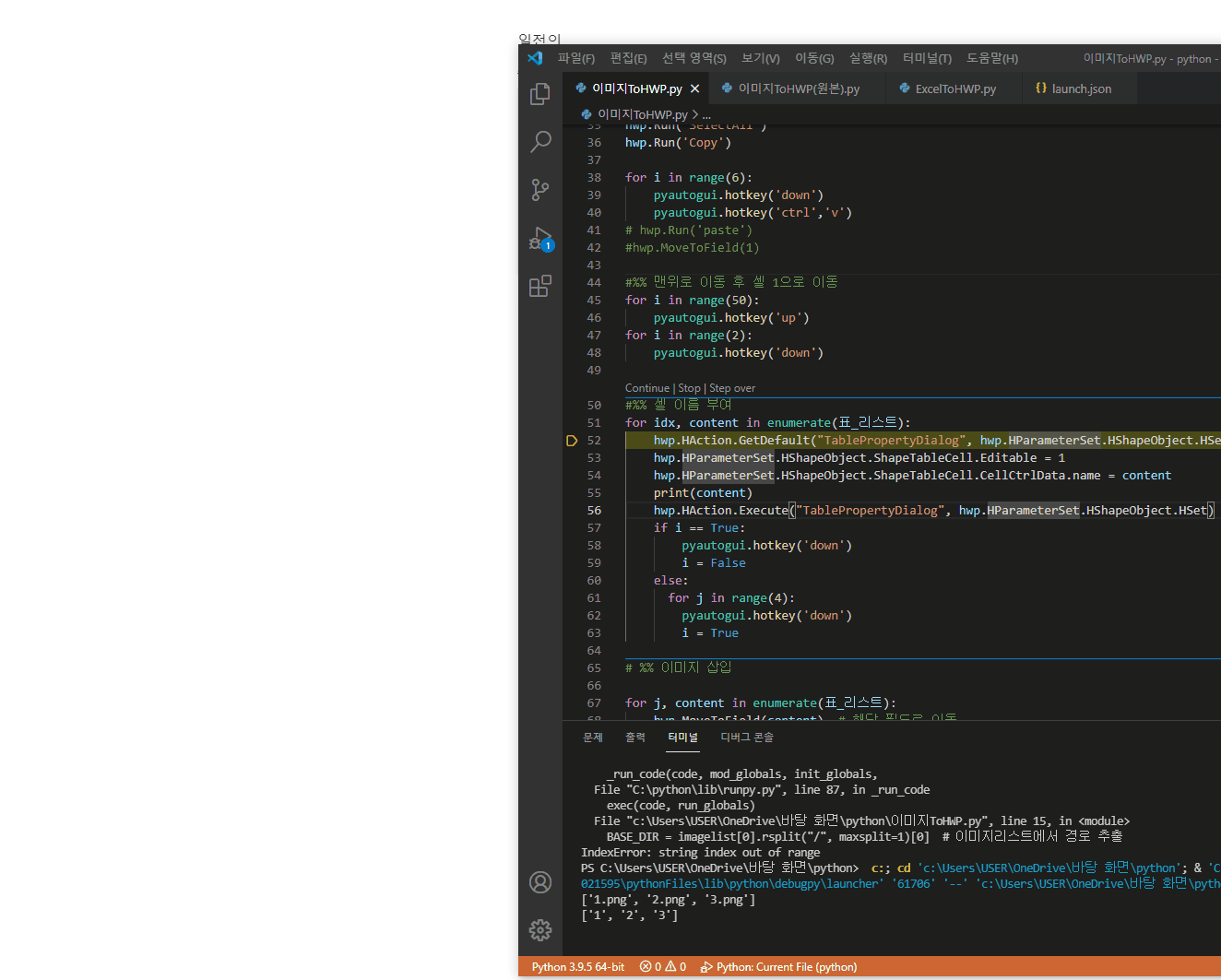Click the breadcrumb ellipsis after 이미지ToHWP.py
Screen dimensions: 1221x980
coord(707,115)
